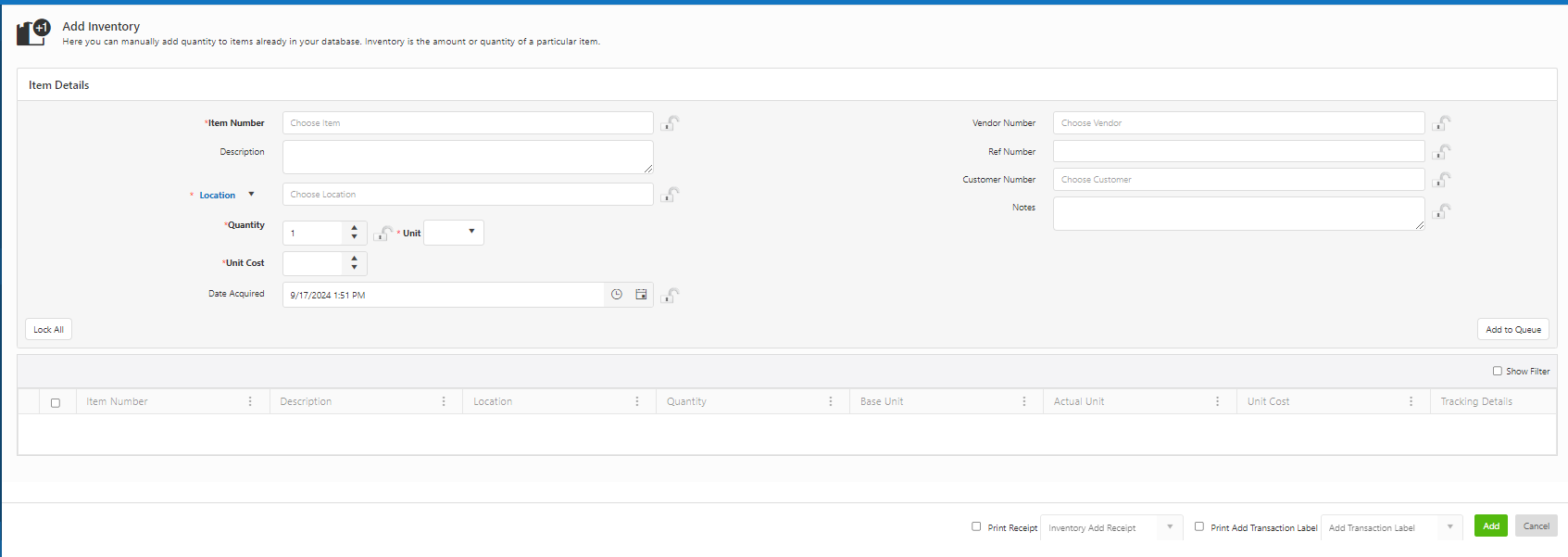Expand the Inventory Add Receipt dropdown
1568x557 pixels.
pos(1170,527)
